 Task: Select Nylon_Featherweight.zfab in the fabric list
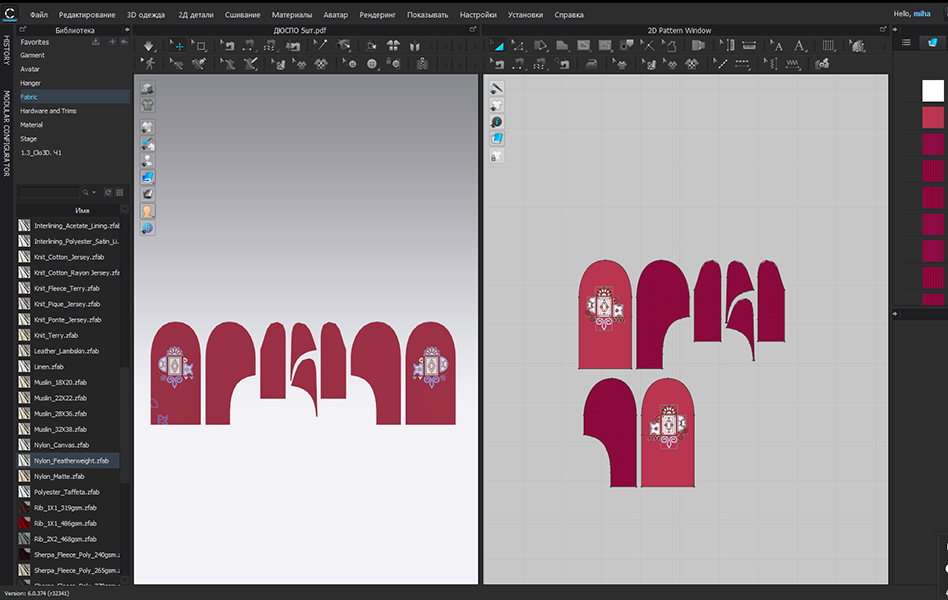pos(68,461)
